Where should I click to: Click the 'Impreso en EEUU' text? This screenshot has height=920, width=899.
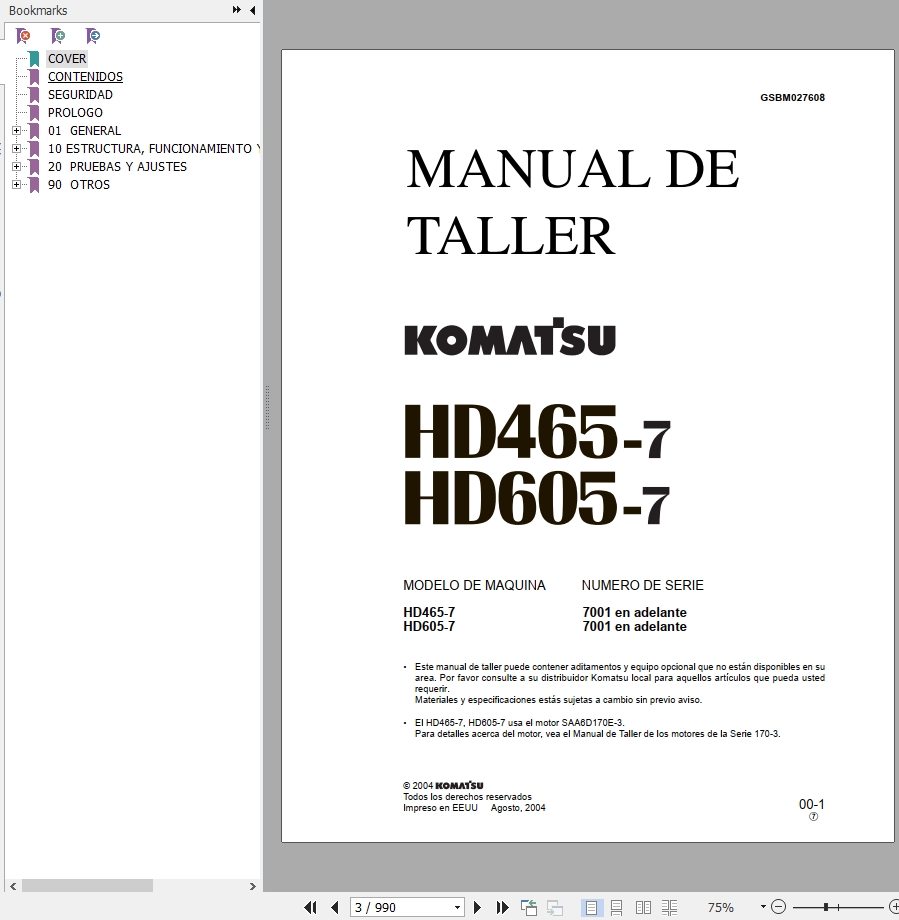440,808
